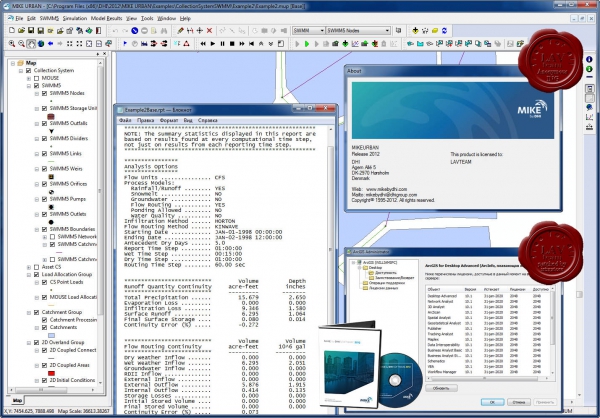Image resolution: width=600 pixels, height=418 pixels.
Task: Open www.mikebydhi.com link in About
Action: [386, 189]
